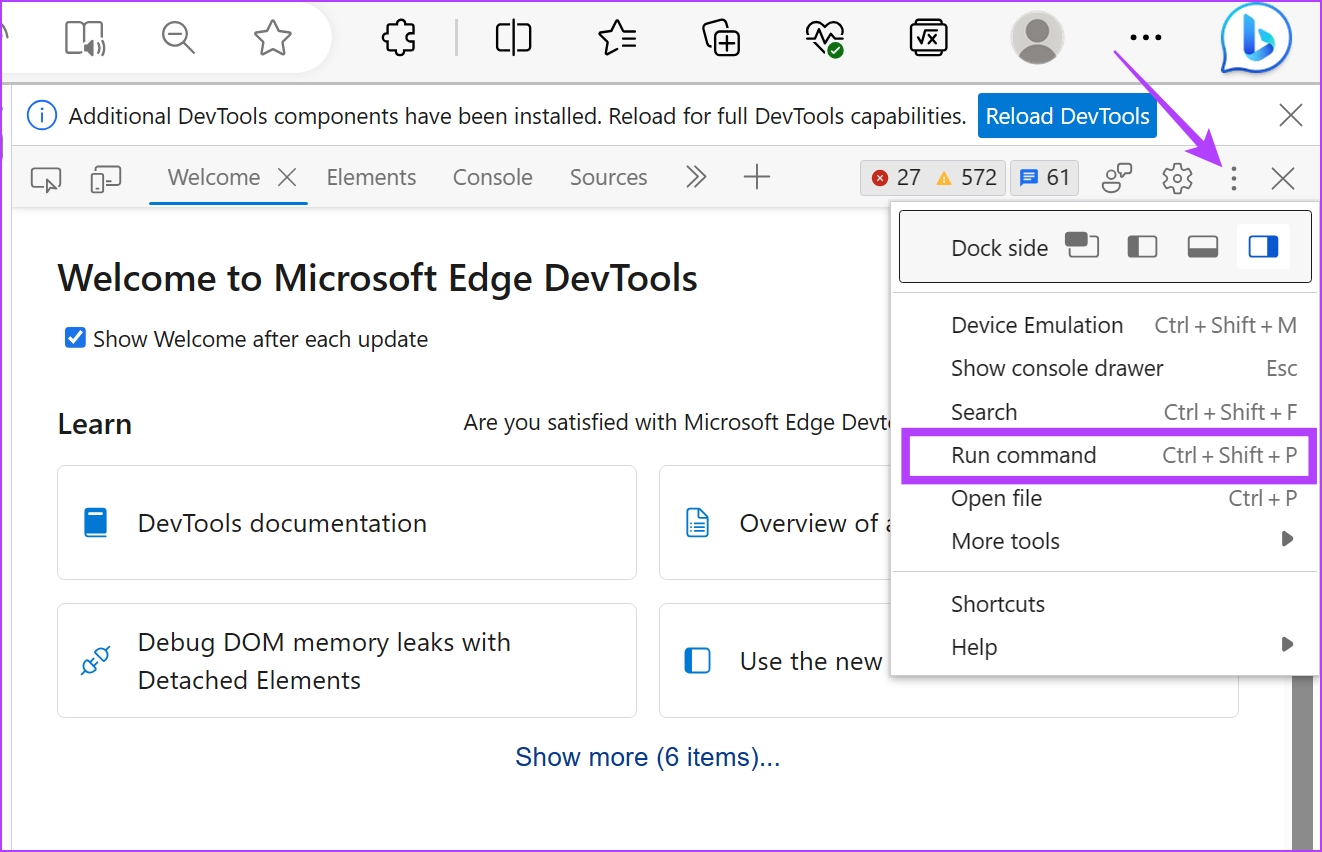Click the Read aloud icon in the address bar
Screen dimensions: 1322x852
pos(85,38)
